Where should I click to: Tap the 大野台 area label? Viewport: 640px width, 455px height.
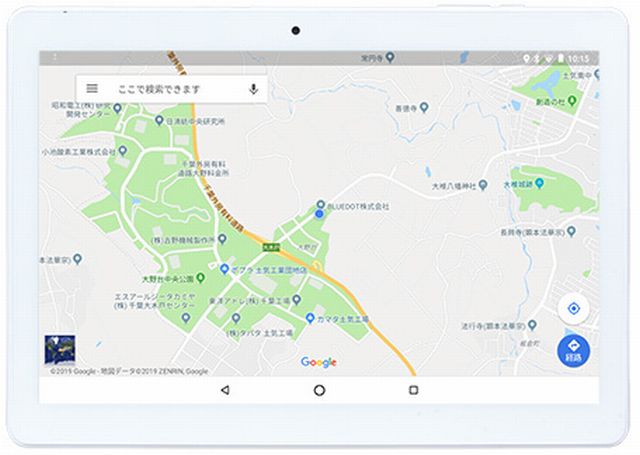307,247
